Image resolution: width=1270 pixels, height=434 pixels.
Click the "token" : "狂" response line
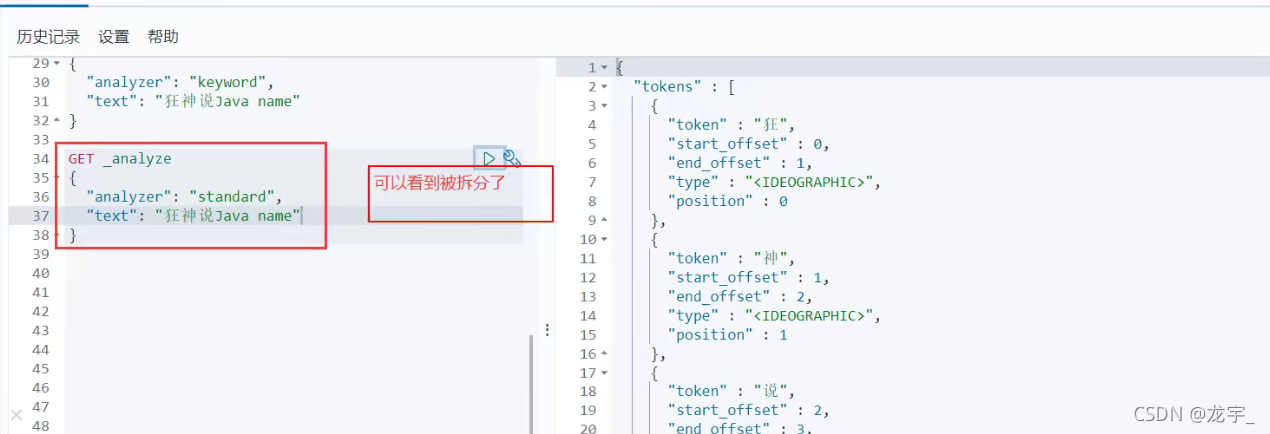(x=730, y=125)
